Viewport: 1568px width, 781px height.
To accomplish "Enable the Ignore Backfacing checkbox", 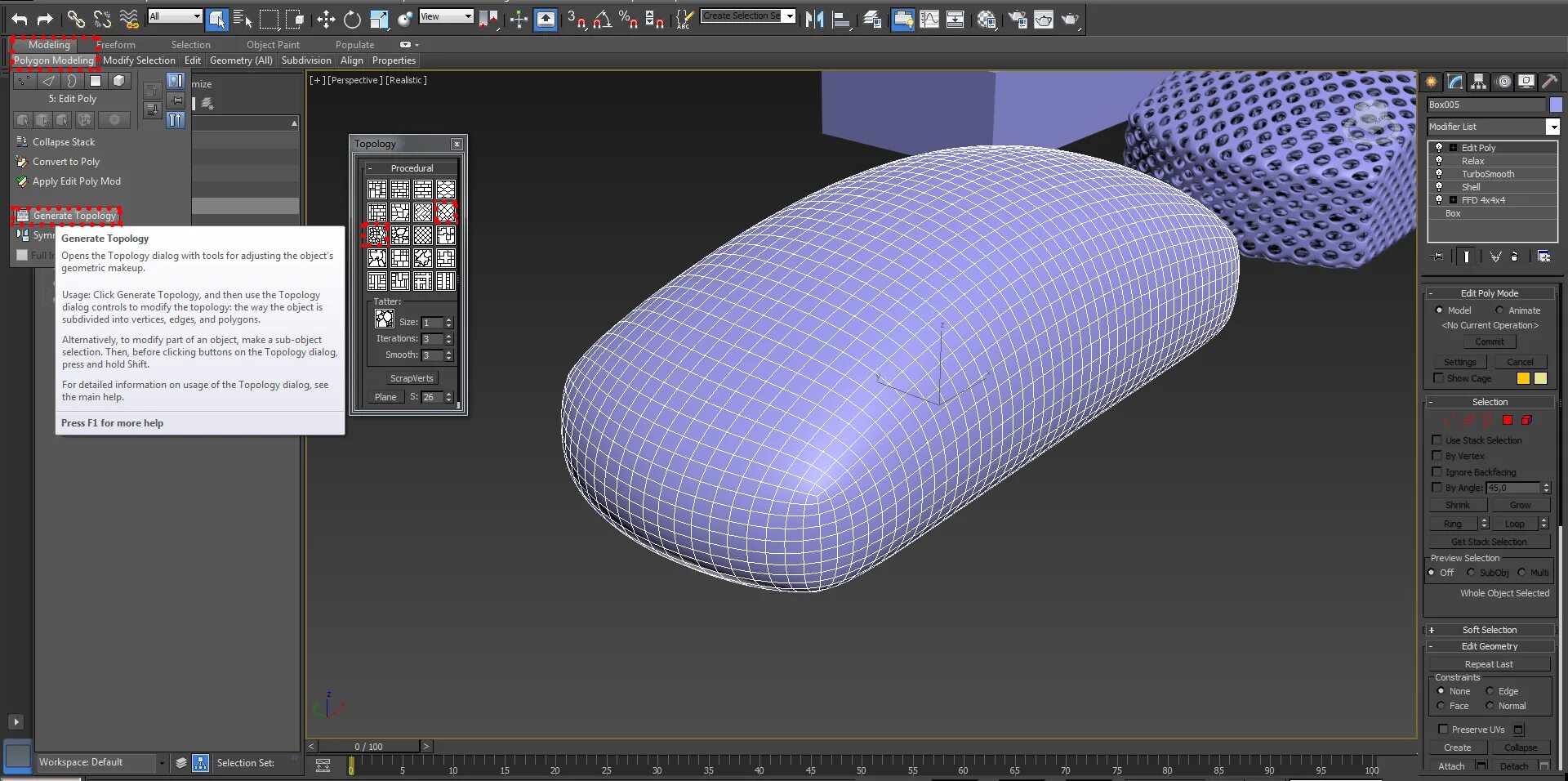I will tap(1437, 472).
